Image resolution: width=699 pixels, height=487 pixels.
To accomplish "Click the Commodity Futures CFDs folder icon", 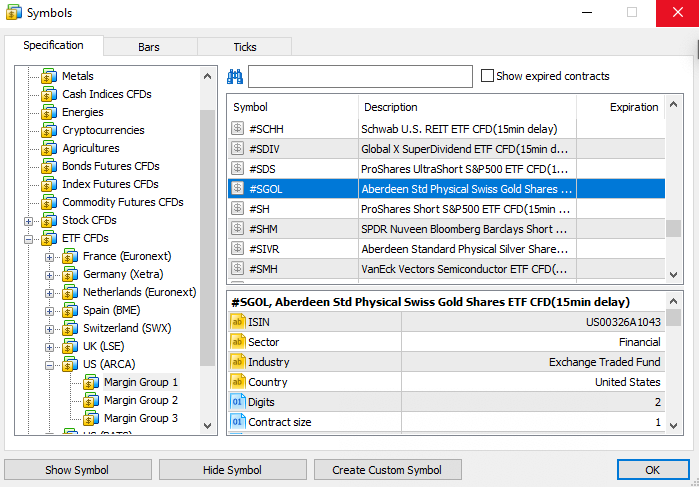I will click(x=49, y=202).
